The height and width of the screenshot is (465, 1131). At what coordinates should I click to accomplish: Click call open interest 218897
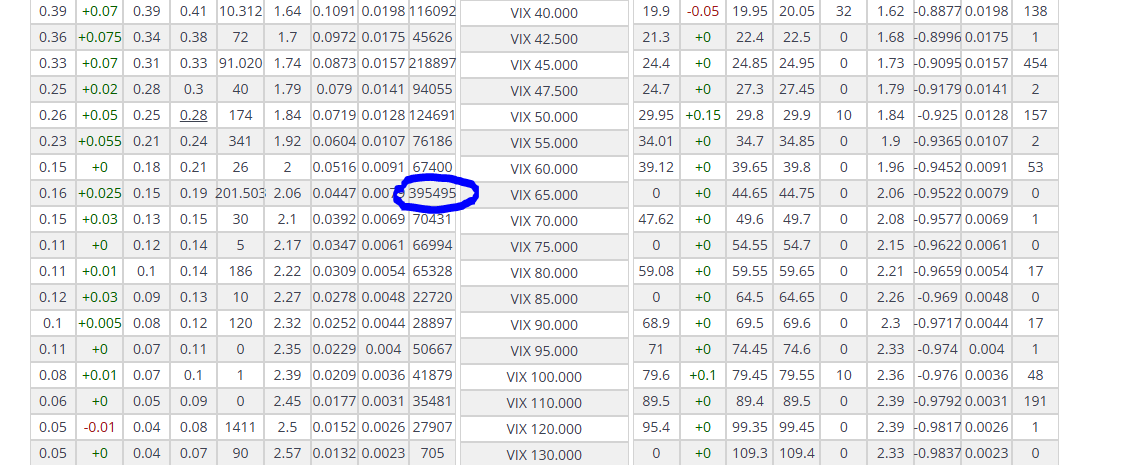(x=432, y=63)
